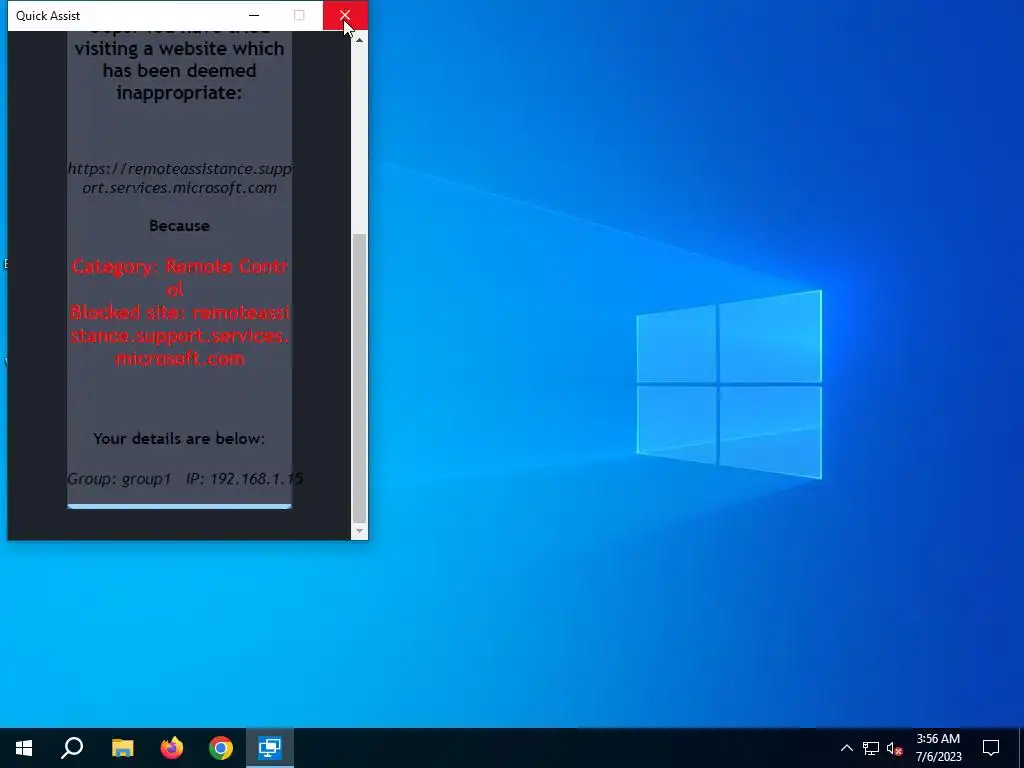
Task: Open network status tray icon
Action: point(871,748)
